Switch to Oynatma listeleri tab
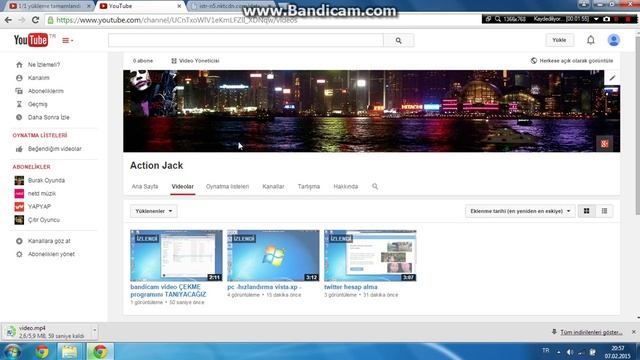Image resolution: width=640 pixels, height=360 pixels. 227,187
